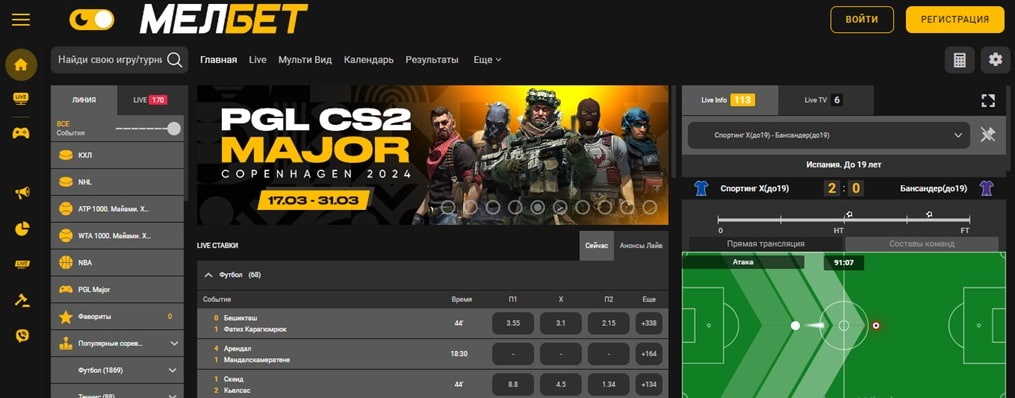Adjust the Все События time slider
Image resolution: width=1015 pixels, height=398 pixels.
pos(148,128)
